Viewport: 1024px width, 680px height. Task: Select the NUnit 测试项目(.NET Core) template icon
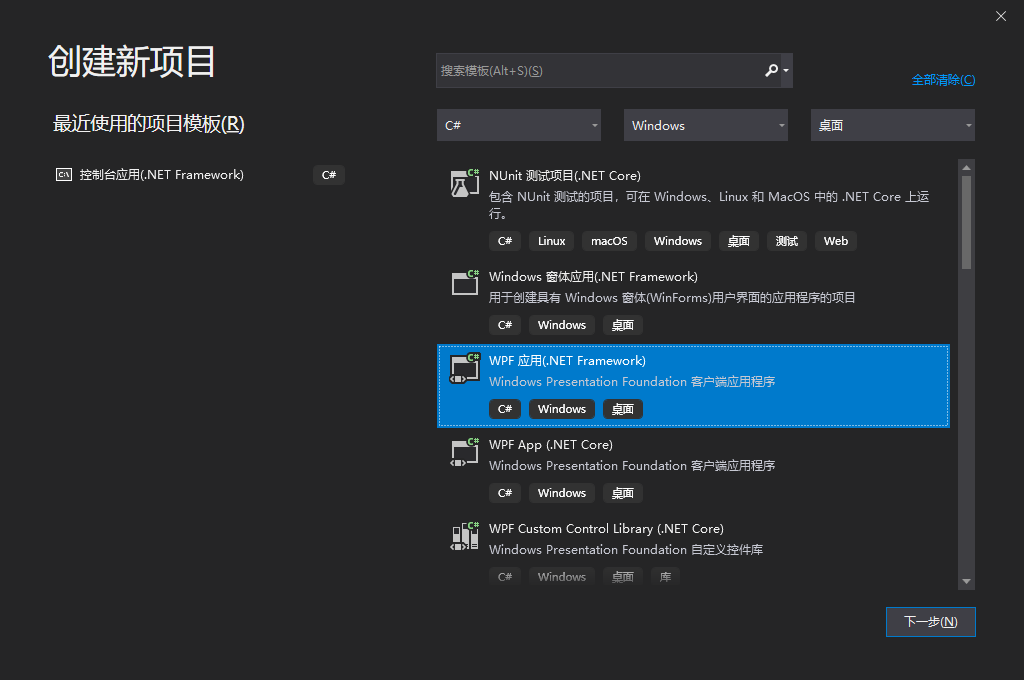coord(464,184)
